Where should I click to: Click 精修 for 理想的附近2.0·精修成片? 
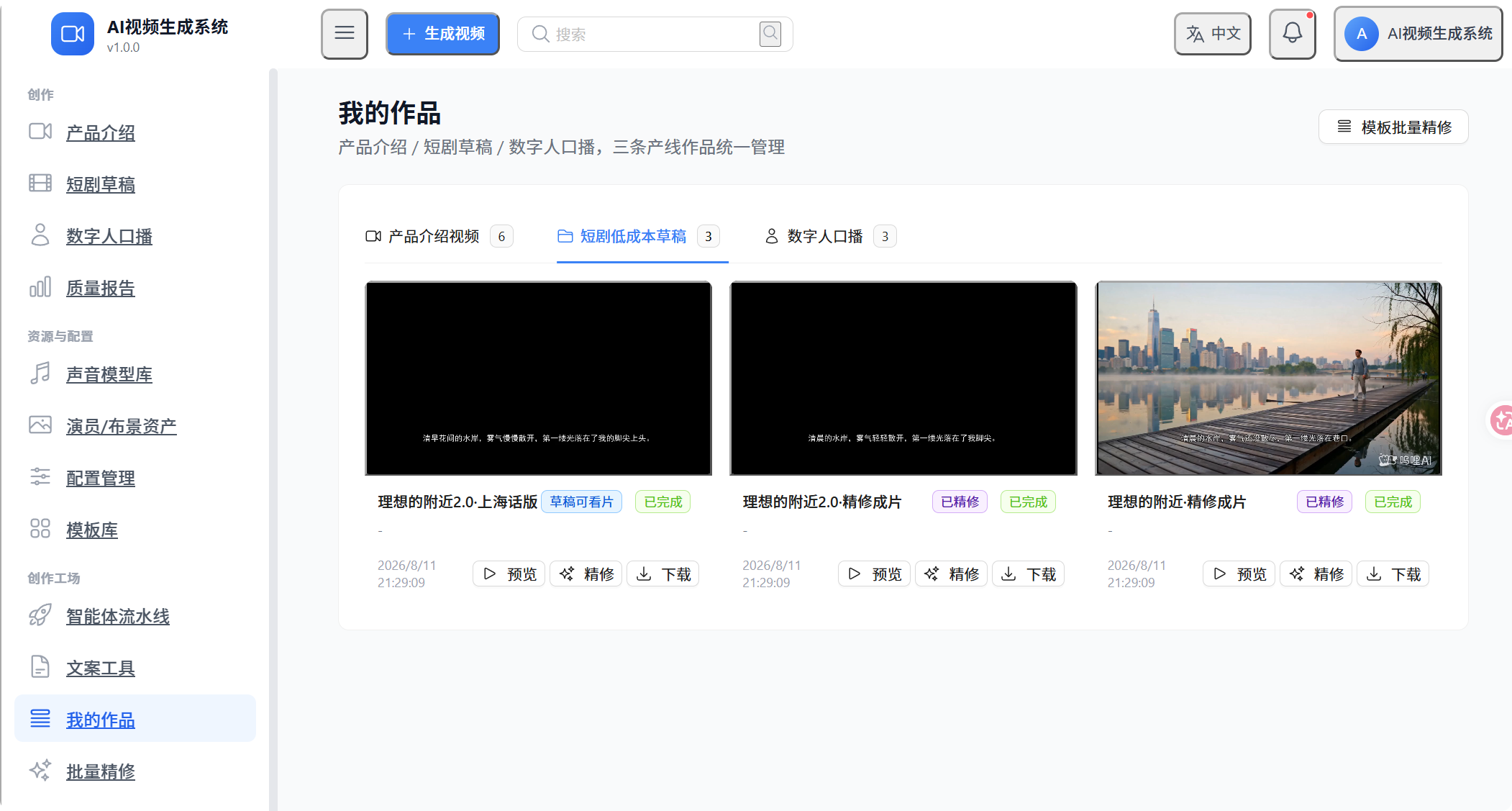coord(952,574)
